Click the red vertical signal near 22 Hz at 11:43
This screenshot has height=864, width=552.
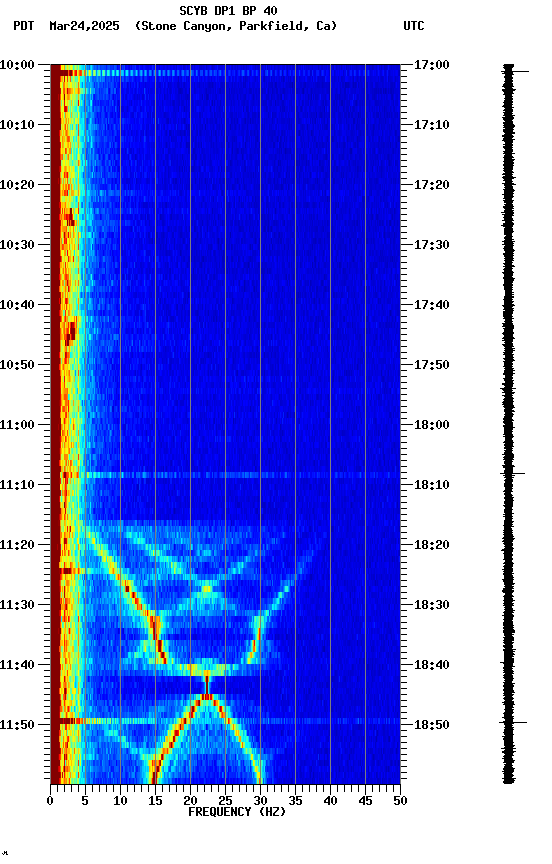click(207, 685)
